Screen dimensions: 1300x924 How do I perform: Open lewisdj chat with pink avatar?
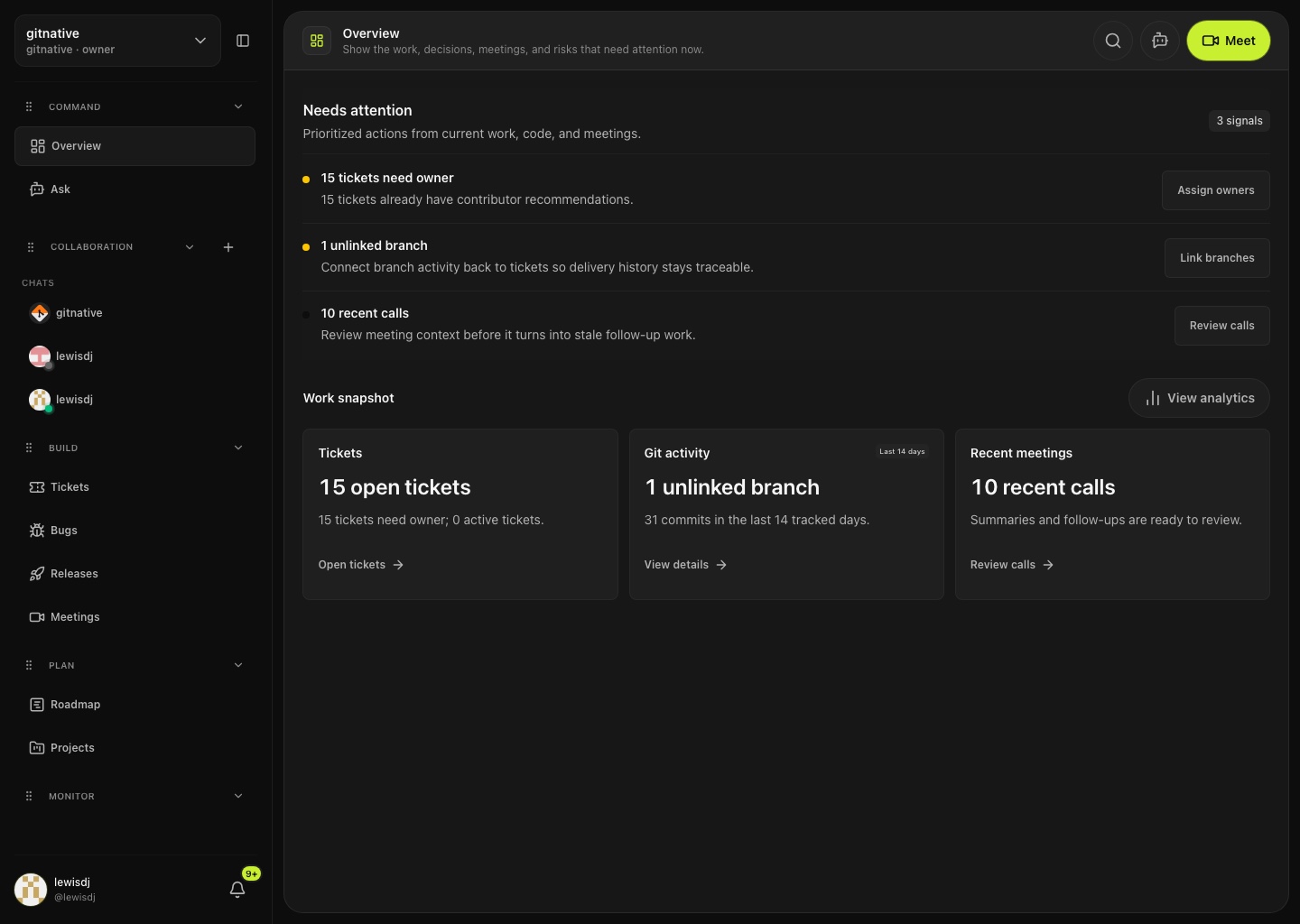pyautogui.click(x=135, y=356)
